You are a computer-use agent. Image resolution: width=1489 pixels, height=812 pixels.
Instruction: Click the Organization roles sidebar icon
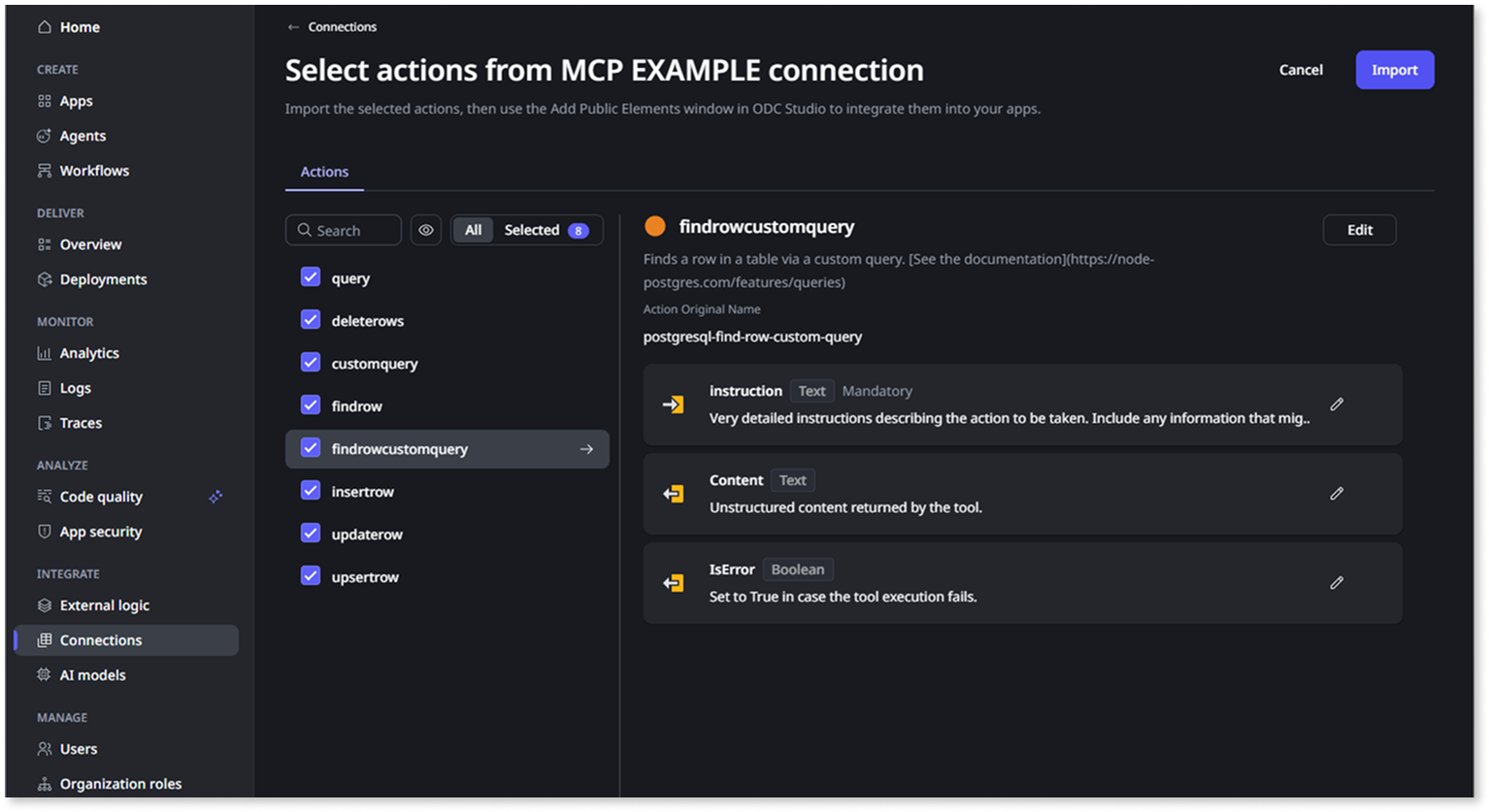(x=45, y=784)
